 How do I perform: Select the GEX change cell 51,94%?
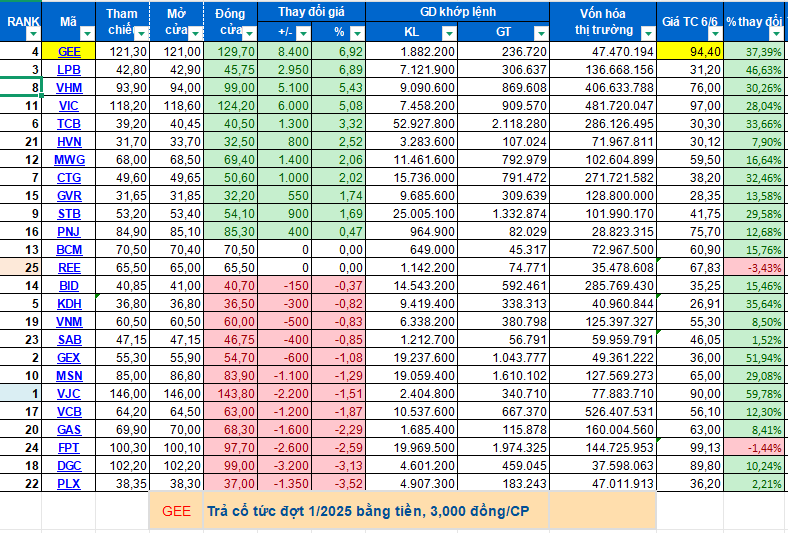[x=755, y=358]
